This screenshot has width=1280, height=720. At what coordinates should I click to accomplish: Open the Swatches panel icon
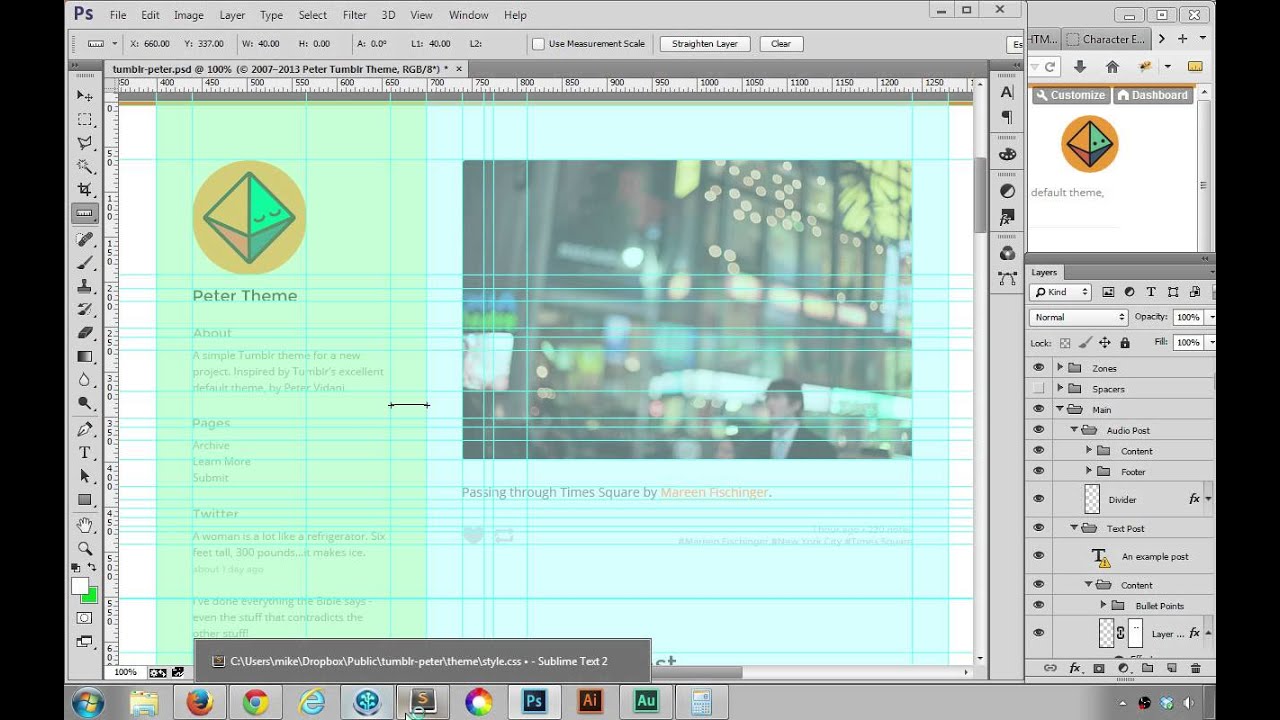pos(1007,154)
